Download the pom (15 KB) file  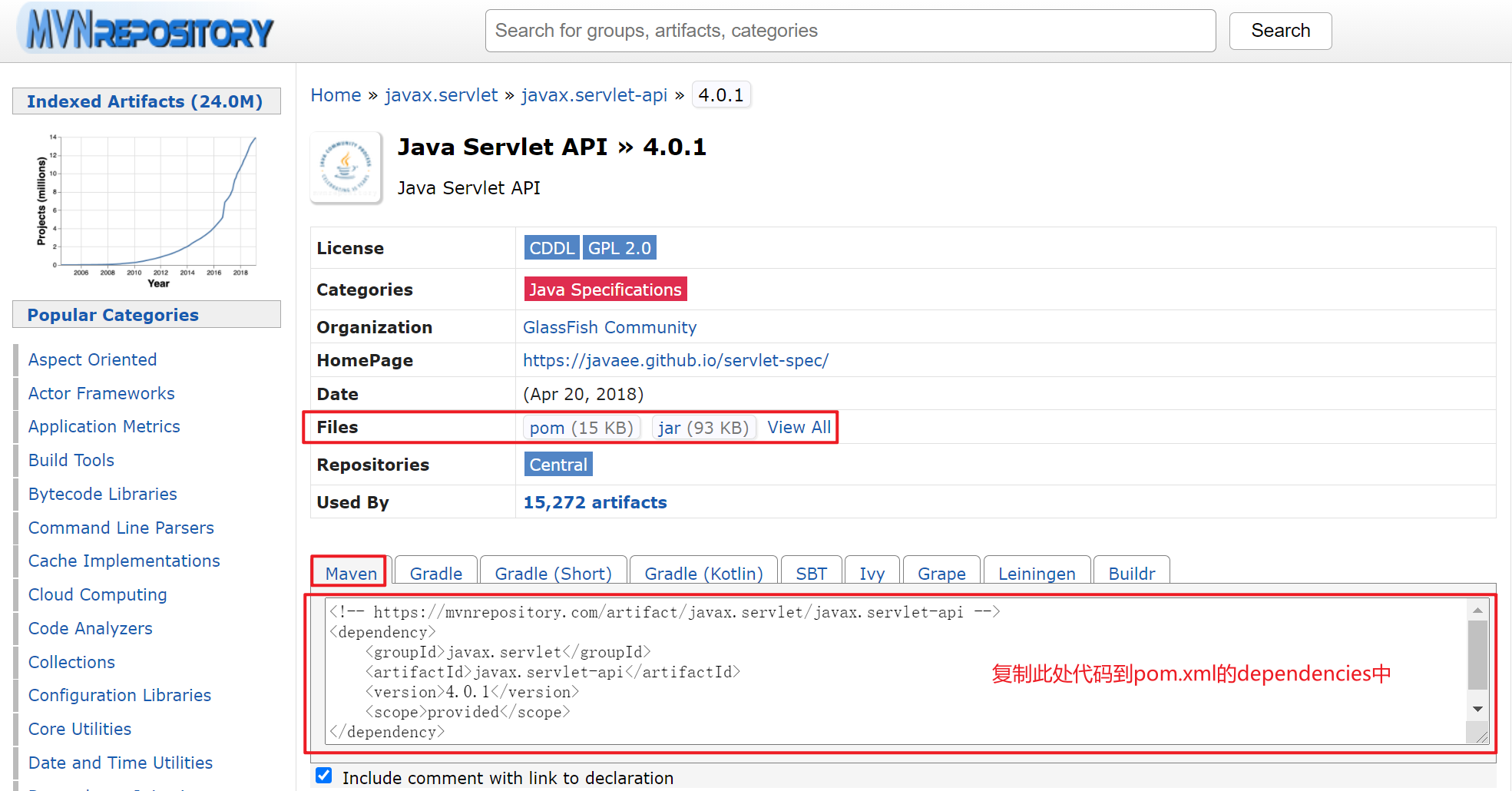click(x=581, y=428)
